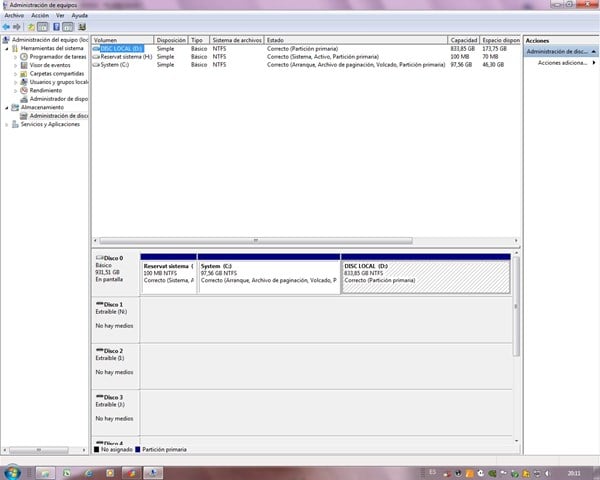Click the 46,30 GB free space cell
The height and width of the screenshot is (480, 600).
click(x=493, y=65)
